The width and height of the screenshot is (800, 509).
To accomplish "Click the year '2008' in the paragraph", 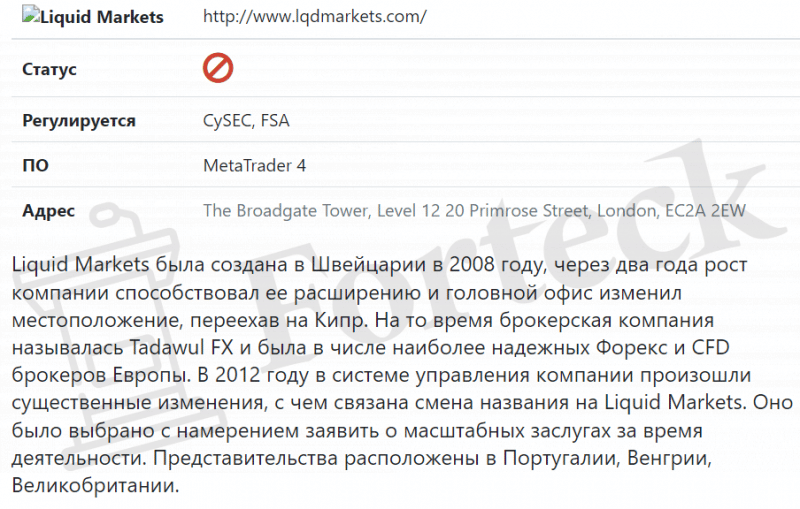I will [x=472, y=264].
